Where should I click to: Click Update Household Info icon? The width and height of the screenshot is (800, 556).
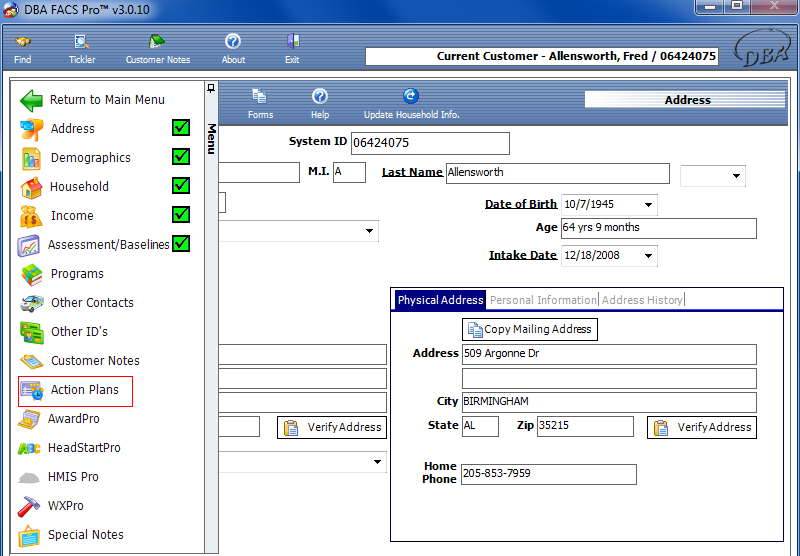click(411, 97)
